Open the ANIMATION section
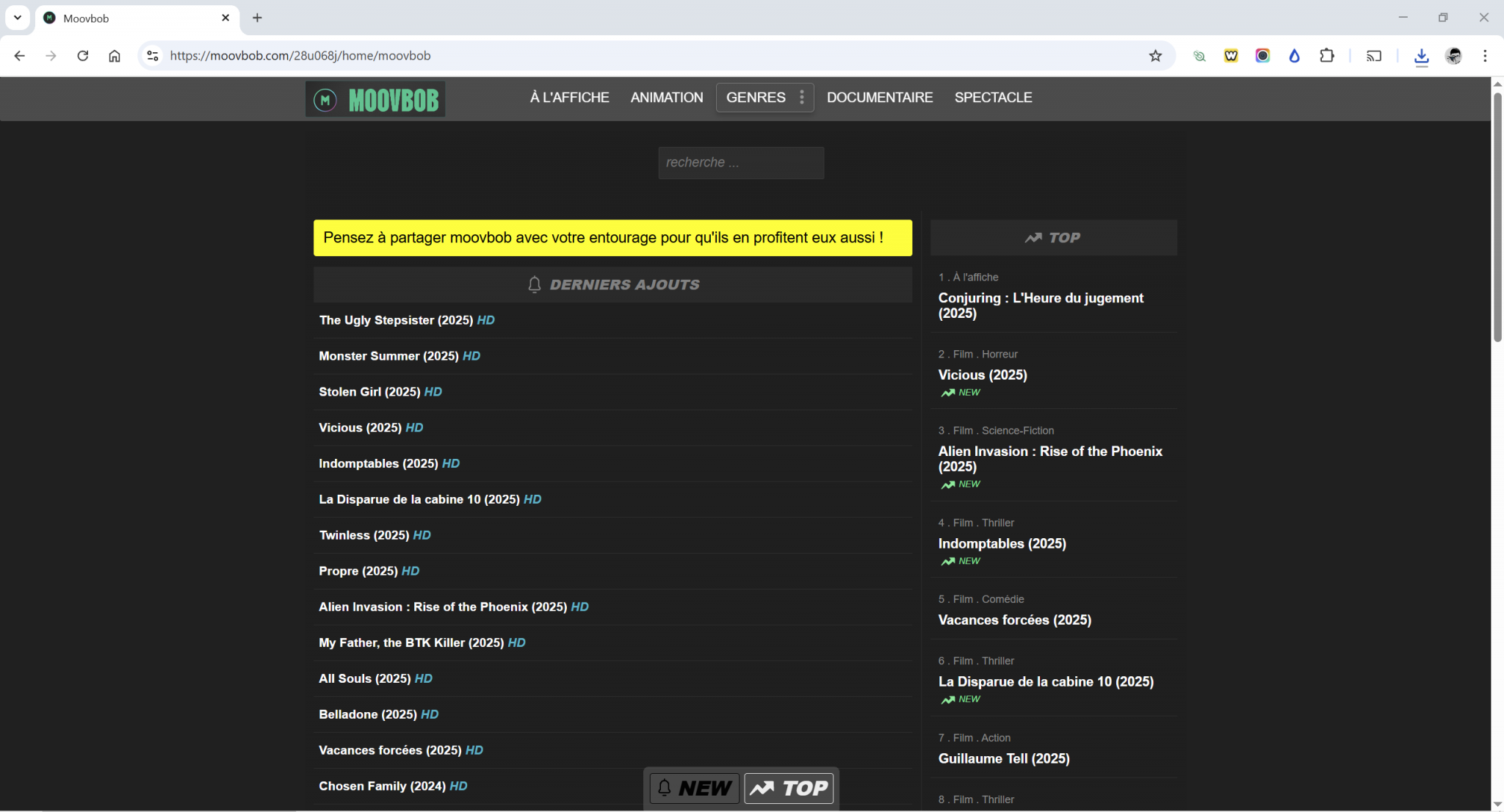The width and height of the screenshot is (1504, 812). coord(665,97)
